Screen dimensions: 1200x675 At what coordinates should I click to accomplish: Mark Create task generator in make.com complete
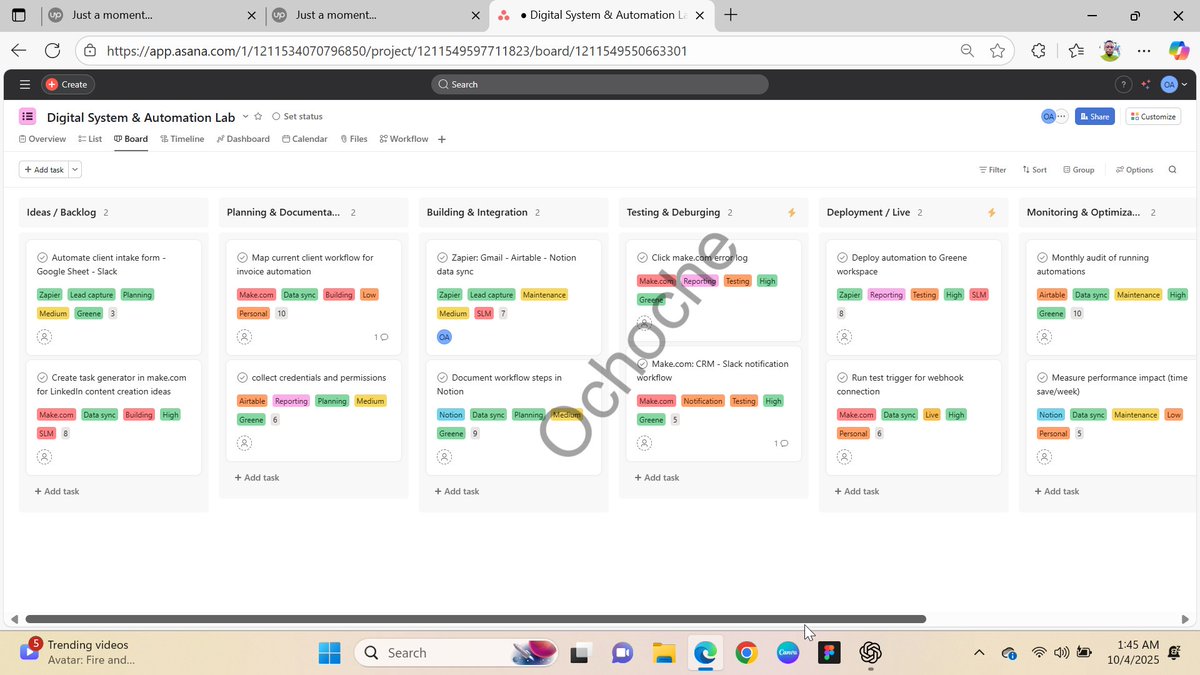click(42, 378)
